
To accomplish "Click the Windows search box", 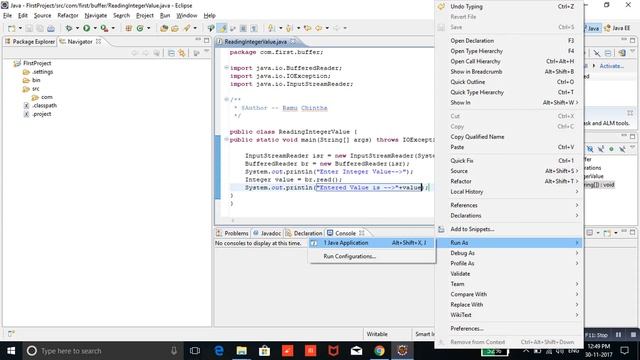I will click(102, 351).
